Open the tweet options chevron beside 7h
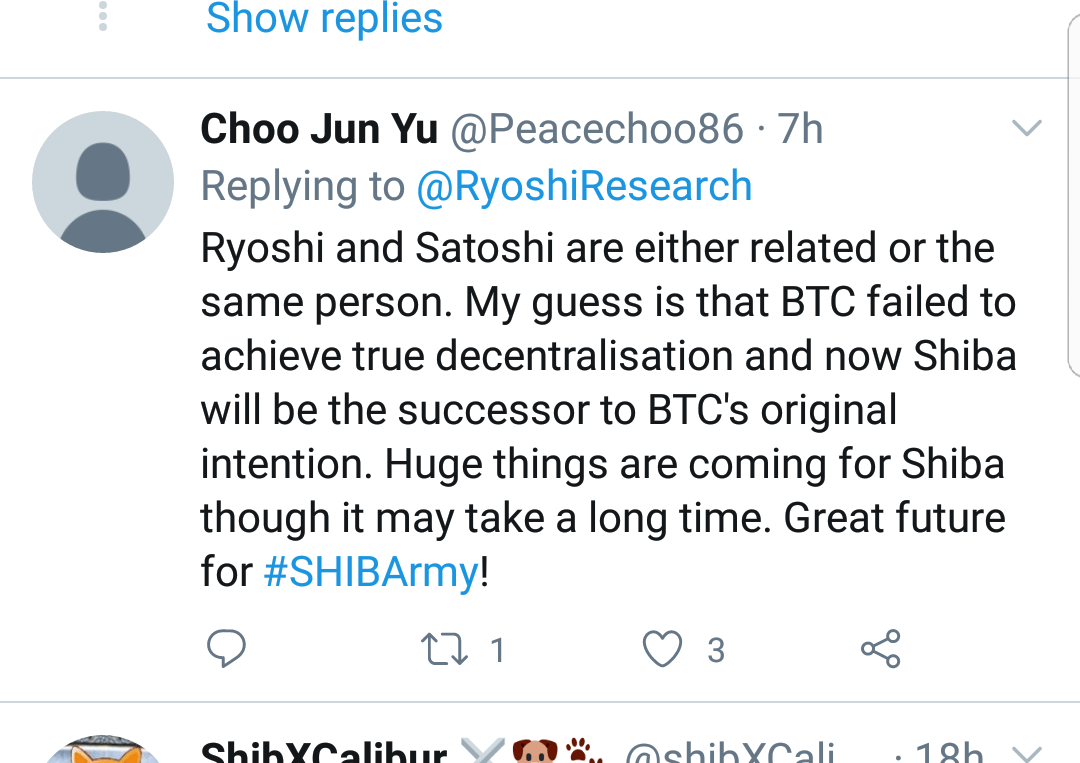This screenshot has width=1080, height=763. [1027, 128]
